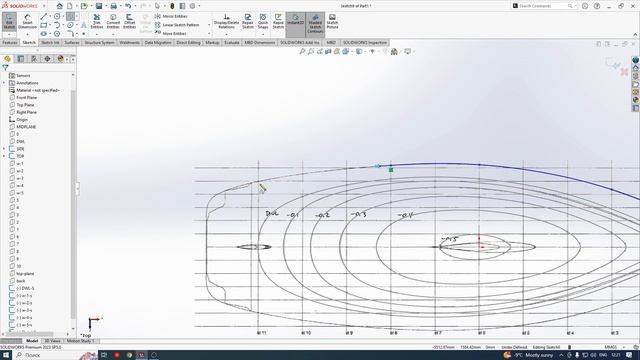640x360 pixels.
Task: Select the Circle sketch tool
Action: coord(57,16)
